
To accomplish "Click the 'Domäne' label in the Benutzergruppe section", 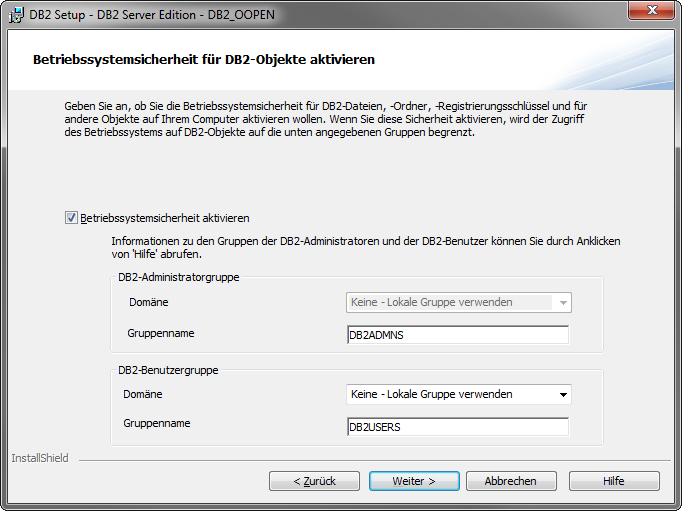I will [x=143, y=394].
